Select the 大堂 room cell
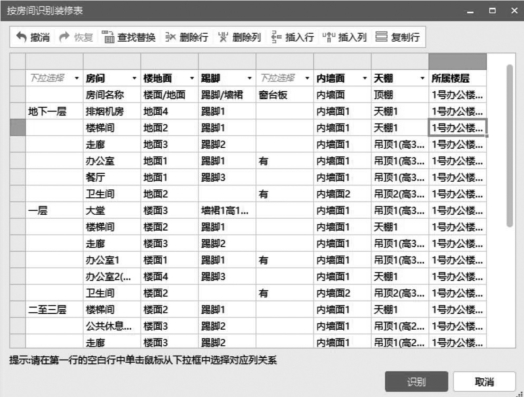The height and width of the screenshot is (397, 524). [112, 211]
